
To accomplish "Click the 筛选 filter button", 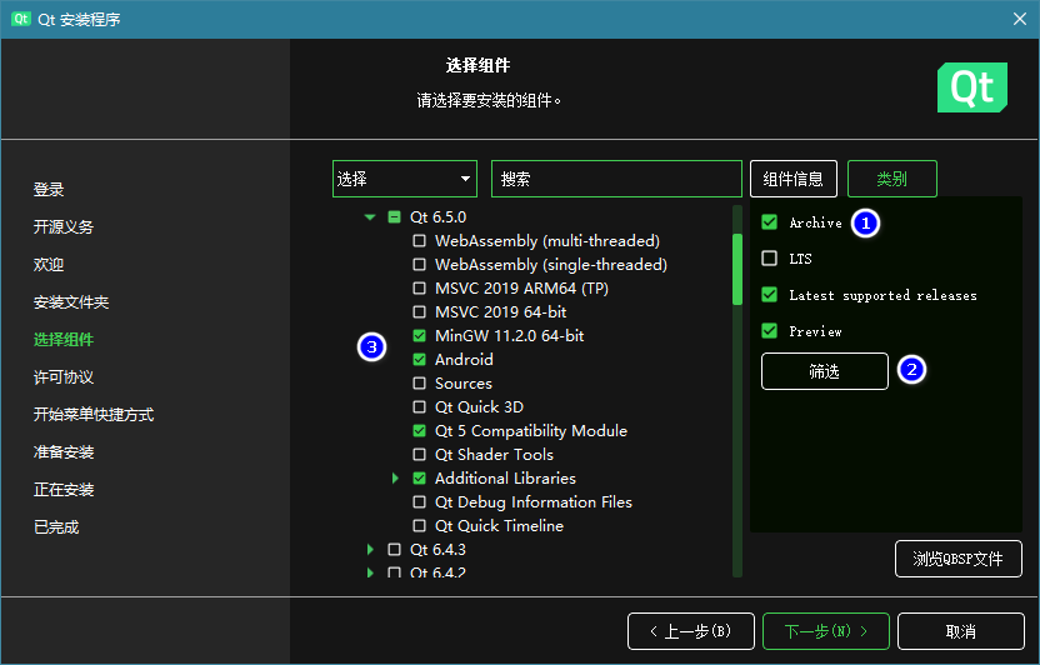I will point(824,371).
